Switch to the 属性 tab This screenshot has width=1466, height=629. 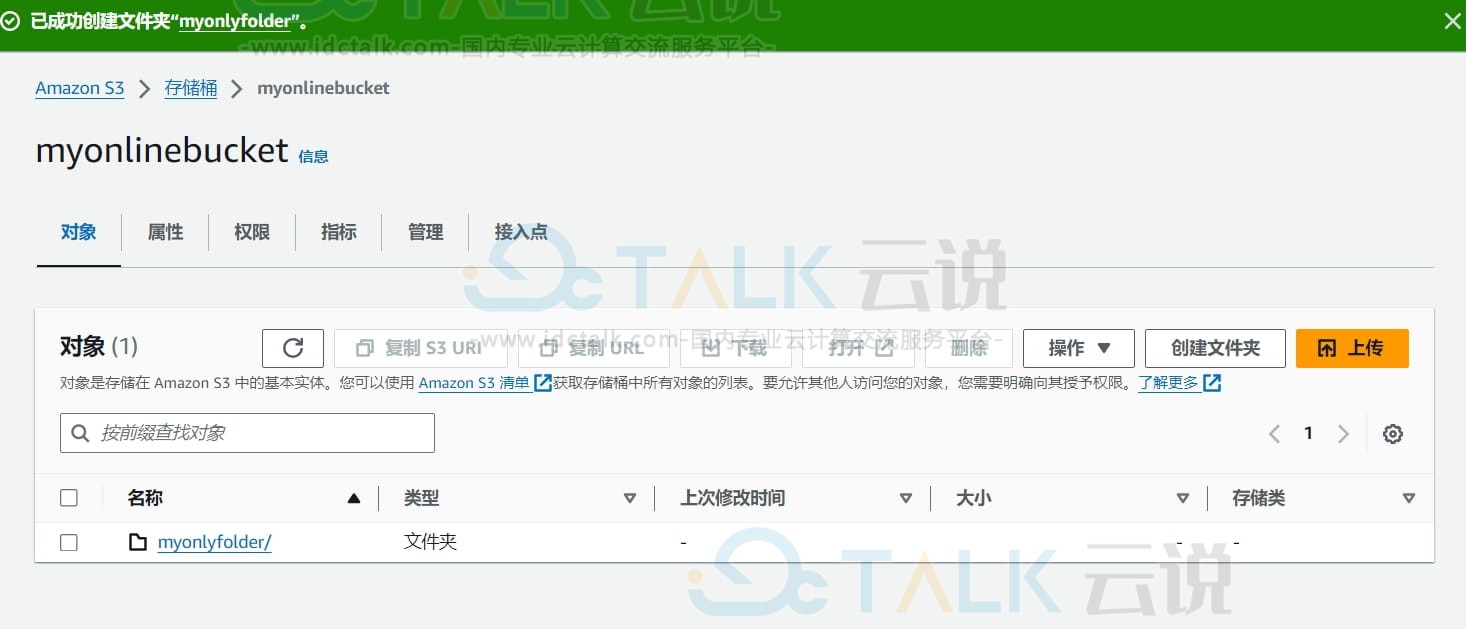(165, 232)
